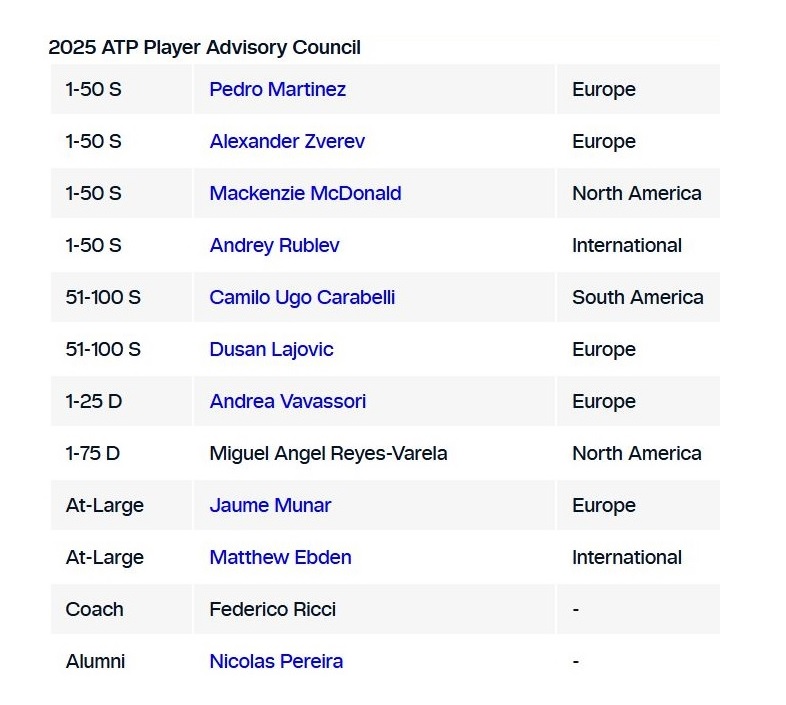The height and width of the screenshot is (705, 786).
Task: Select the 1-25 D ranking cell
Action: (x=92, y=401)
